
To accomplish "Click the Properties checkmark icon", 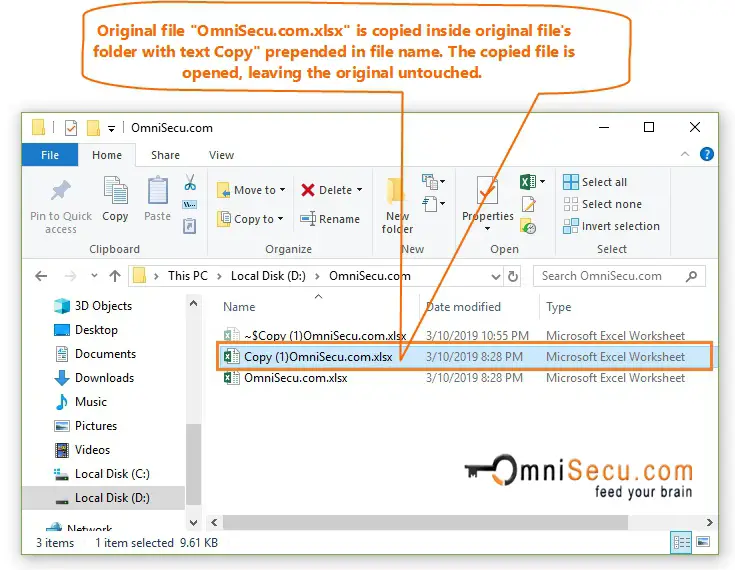I will pyautogui.click(x=487, y=190).
